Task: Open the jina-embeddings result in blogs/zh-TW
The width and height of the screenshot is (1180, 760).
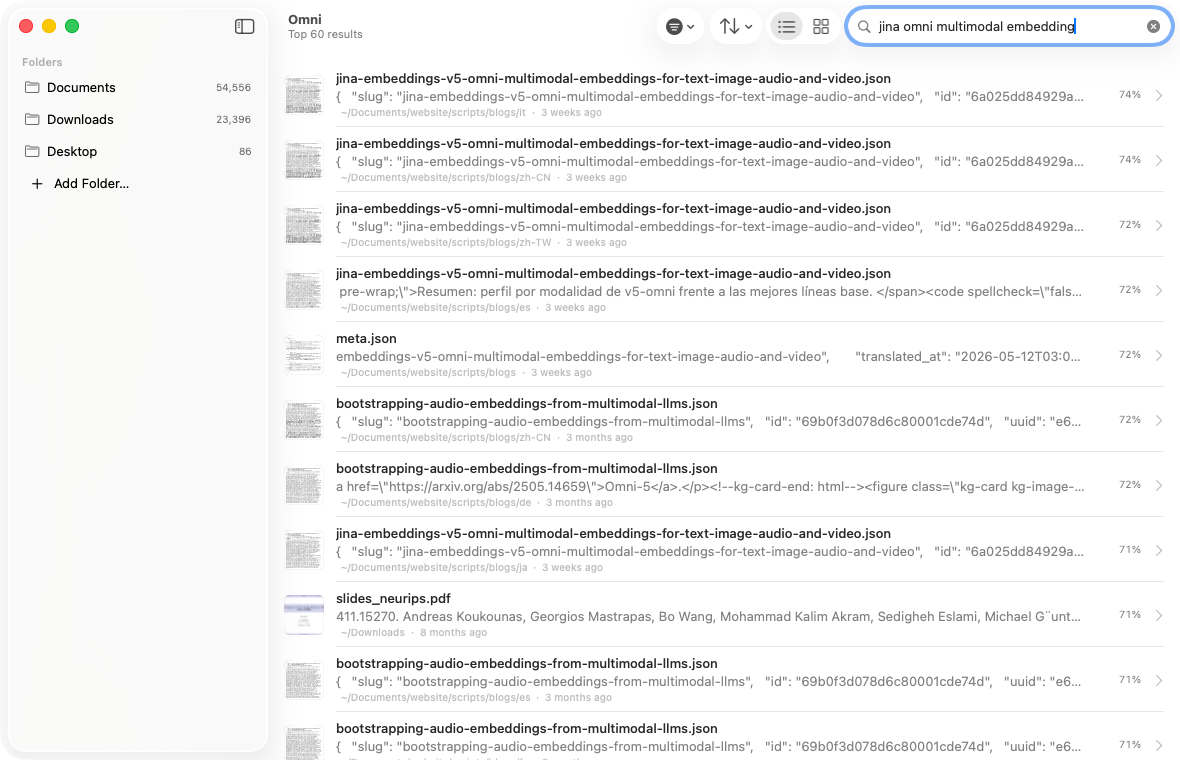Action: (724, 225)
